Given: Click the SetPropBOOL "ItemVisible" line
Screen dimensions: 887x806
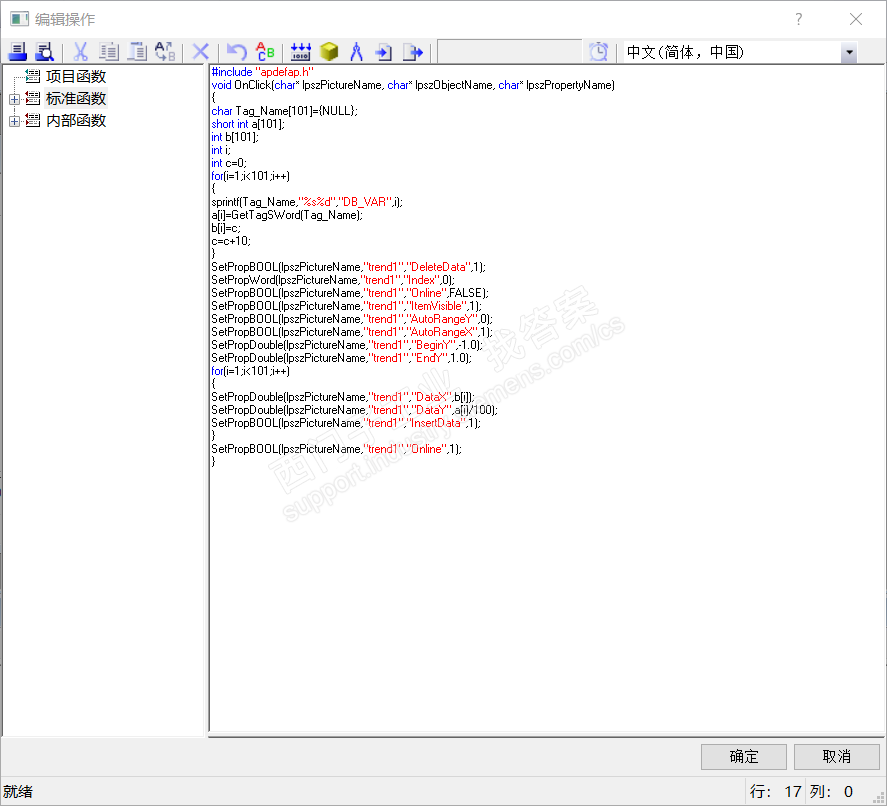Looking at the screenshot, I should click(x=347, y=306).
